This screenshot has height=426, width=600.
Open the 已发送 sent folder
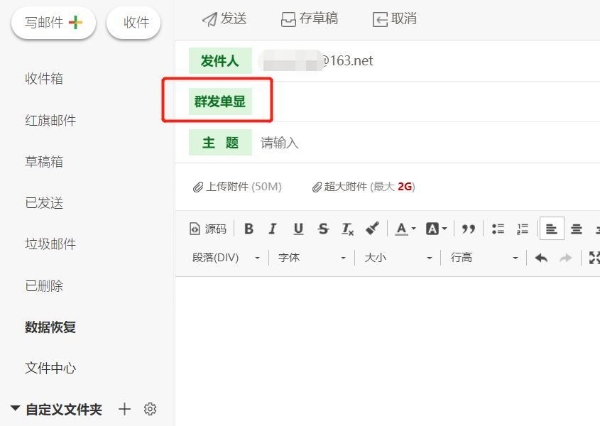[44, 203]
